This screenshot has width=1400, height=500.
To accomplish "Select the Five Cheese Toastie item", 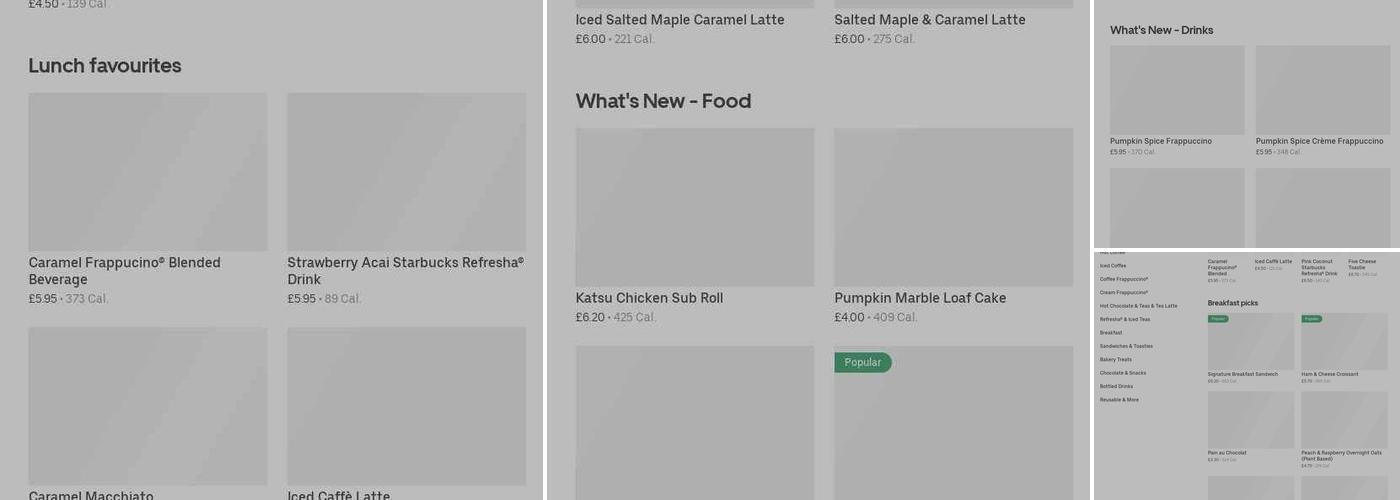I will [1363, 265].
